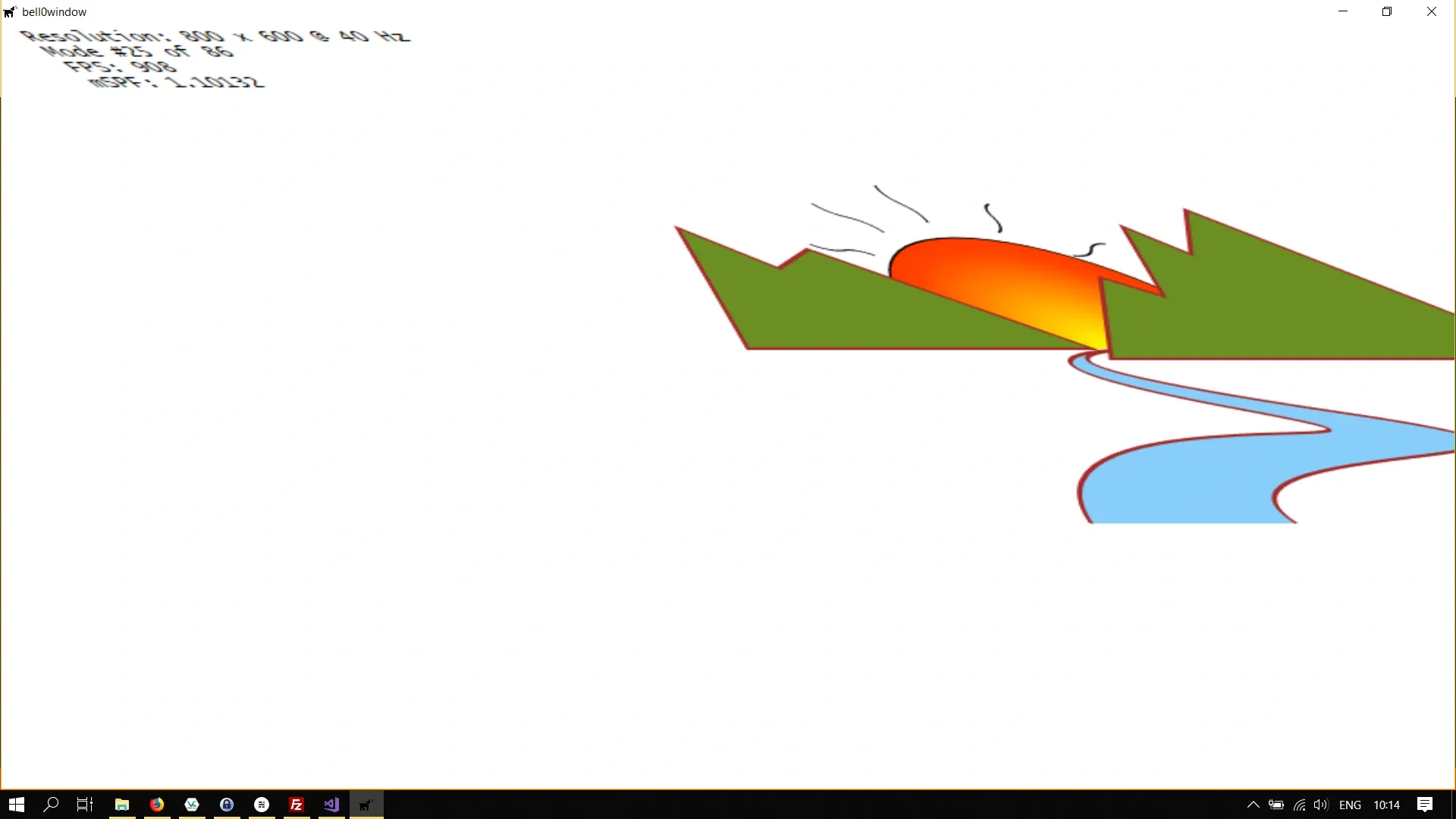The image size is (1456, 819).
Task: Open the battery status icon
Action: (1276, 805)
